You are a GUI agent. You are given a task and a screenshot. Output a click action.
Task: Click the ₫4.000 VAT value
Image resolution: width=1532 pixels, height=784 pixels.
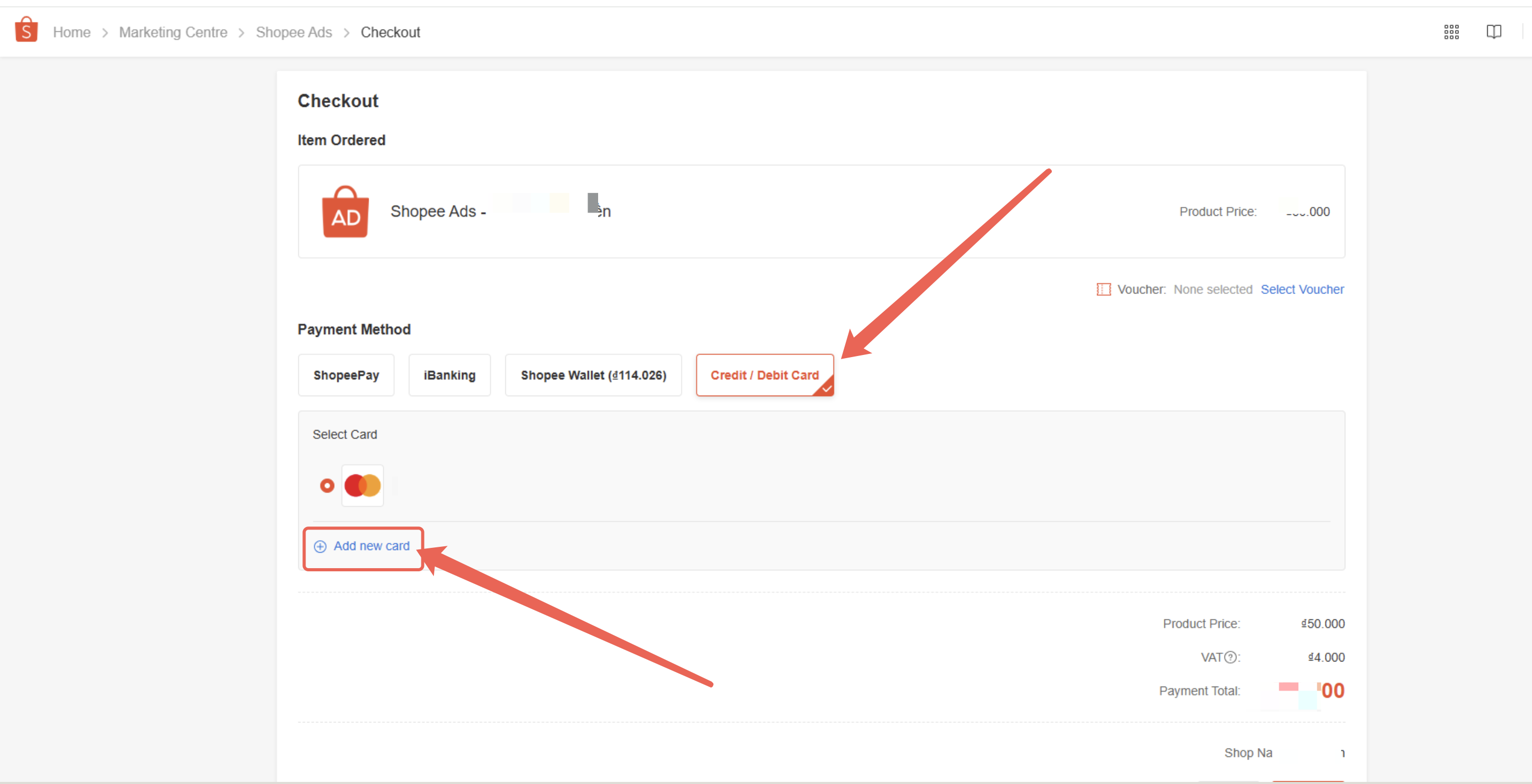1326,657
